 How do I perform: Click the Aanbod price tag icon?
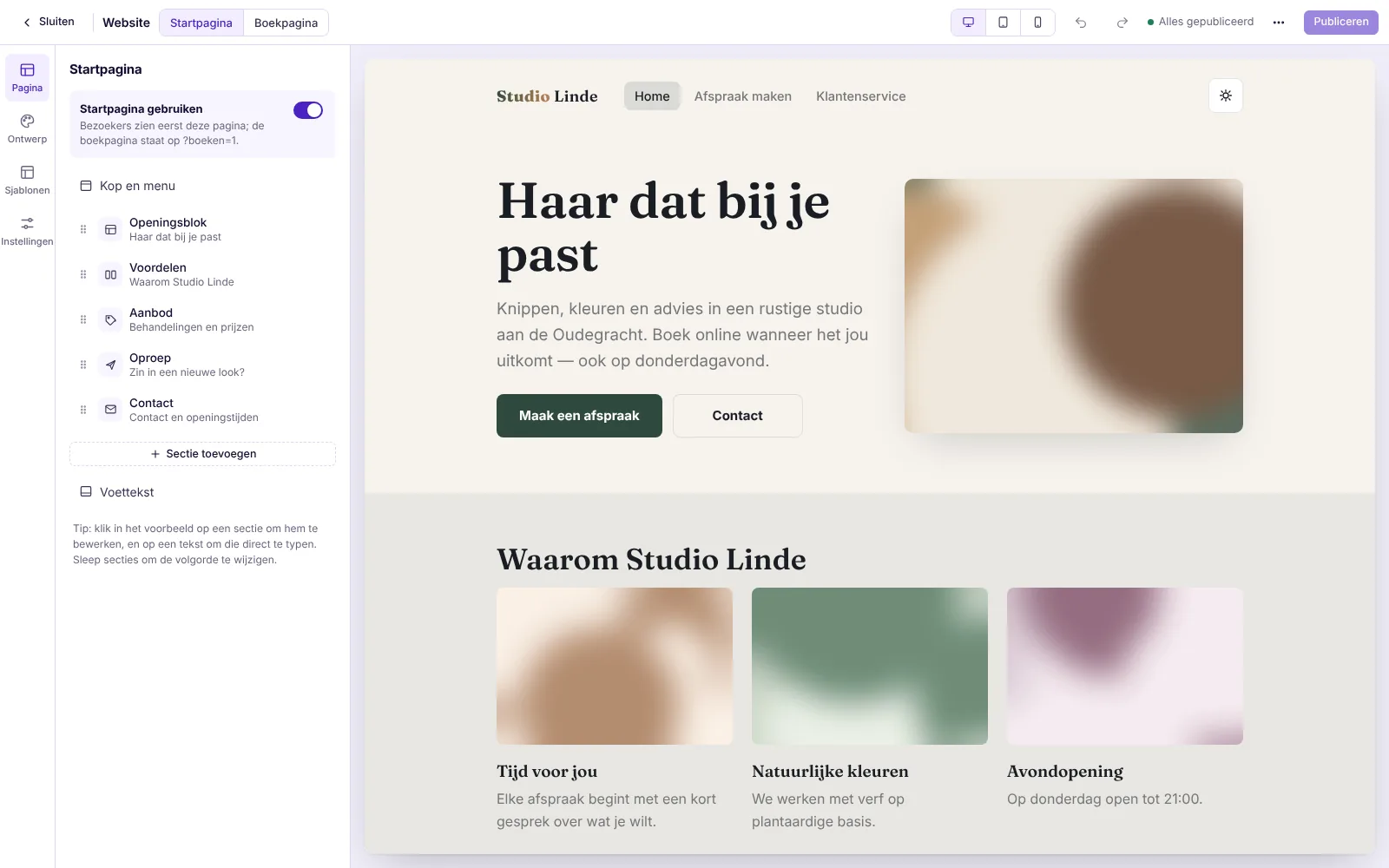pyautogui.click(x=110, y=319)
